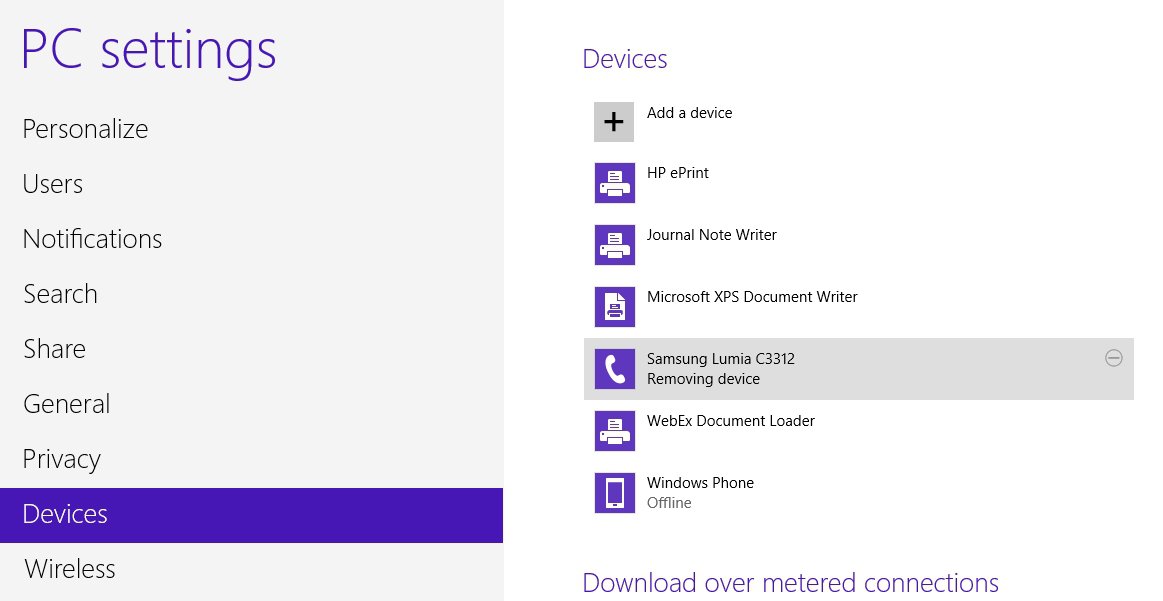Open the General settings category
The width and height of the screenshot is (1163, 601).
coord(67,404)
